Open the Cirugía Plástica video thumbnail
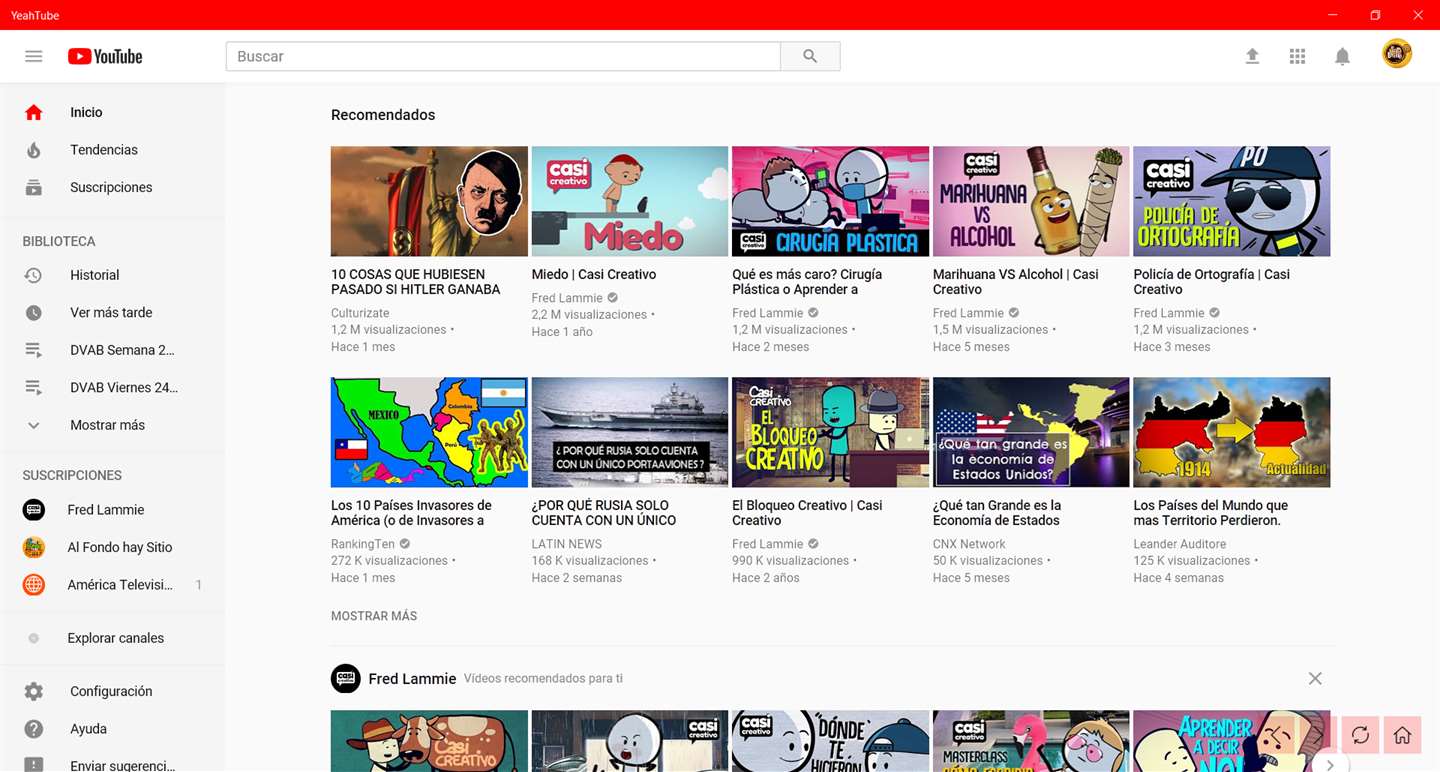This screenshot has height=772, width=1440. pos(830,201)
